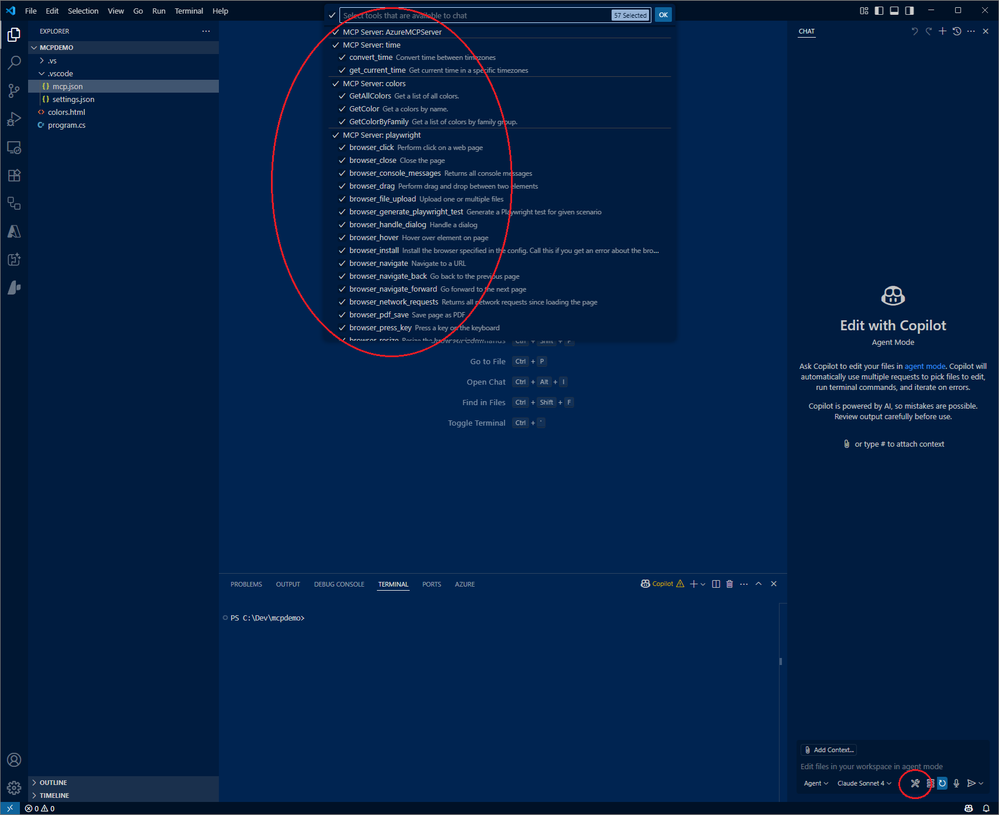Open the Search view in activity bar
Screen dimensions: 999x815
point(14,62)
